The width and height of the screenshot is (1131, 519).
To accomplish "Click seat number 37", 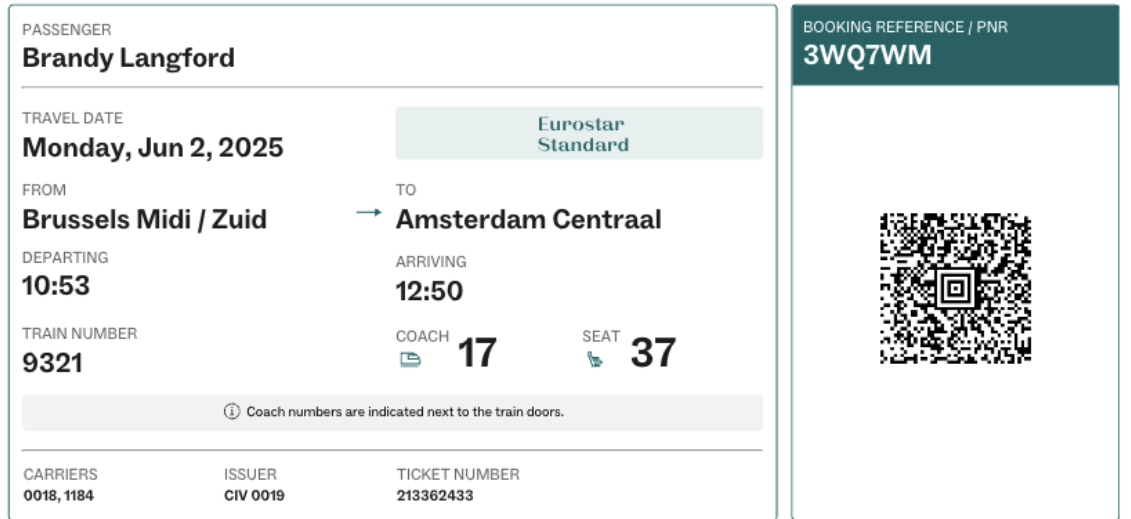I will (652, 353).
